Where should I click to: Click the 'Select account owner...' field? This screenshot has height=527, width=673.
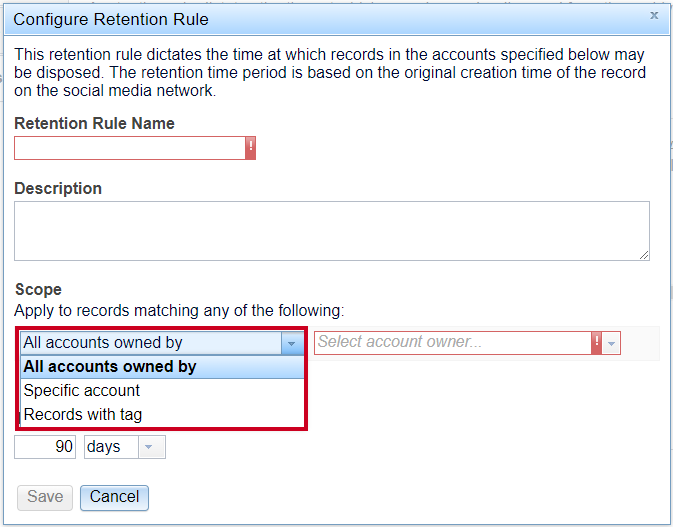click(453, 343)
